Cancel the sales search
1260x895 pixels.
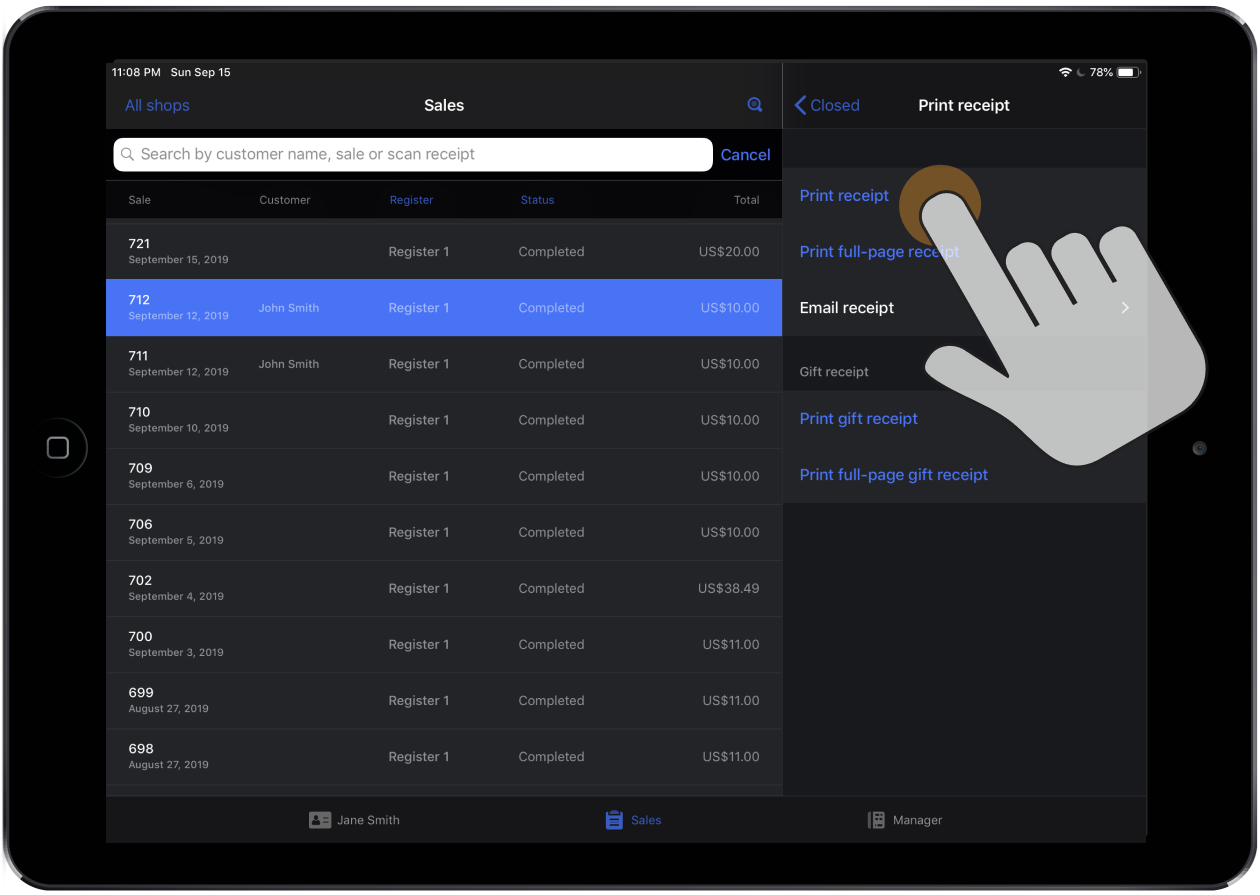tap(745, 155)
